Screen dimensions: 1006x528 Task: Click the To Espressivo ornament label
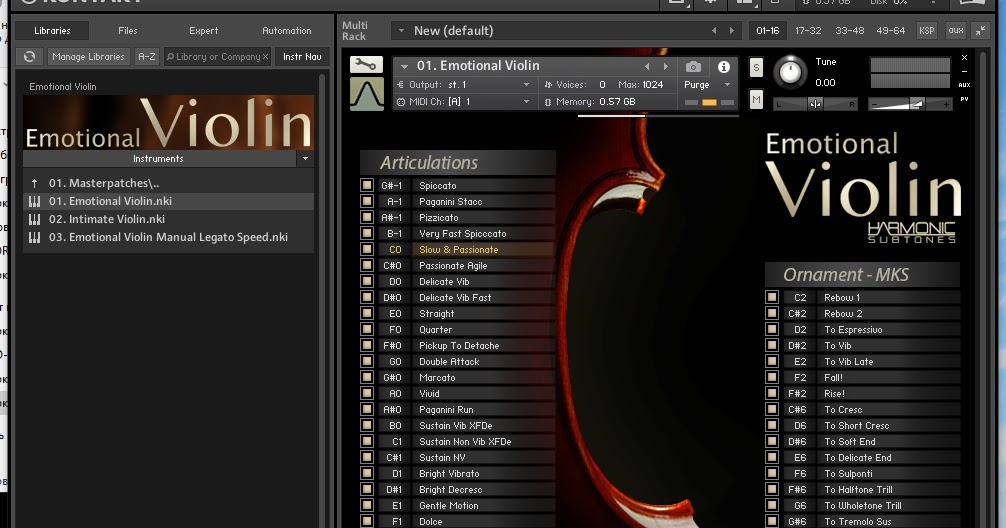(853, 329)
